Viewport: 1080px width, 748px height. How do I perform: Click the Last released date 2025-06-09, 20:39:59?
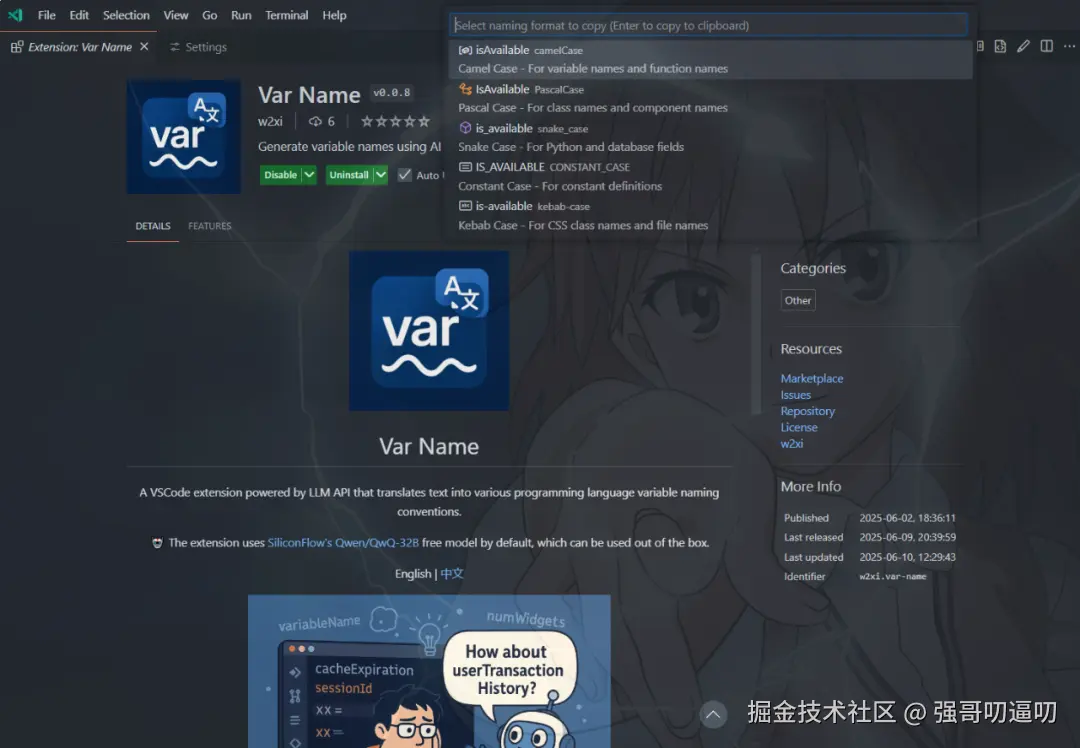coord(907,537)
